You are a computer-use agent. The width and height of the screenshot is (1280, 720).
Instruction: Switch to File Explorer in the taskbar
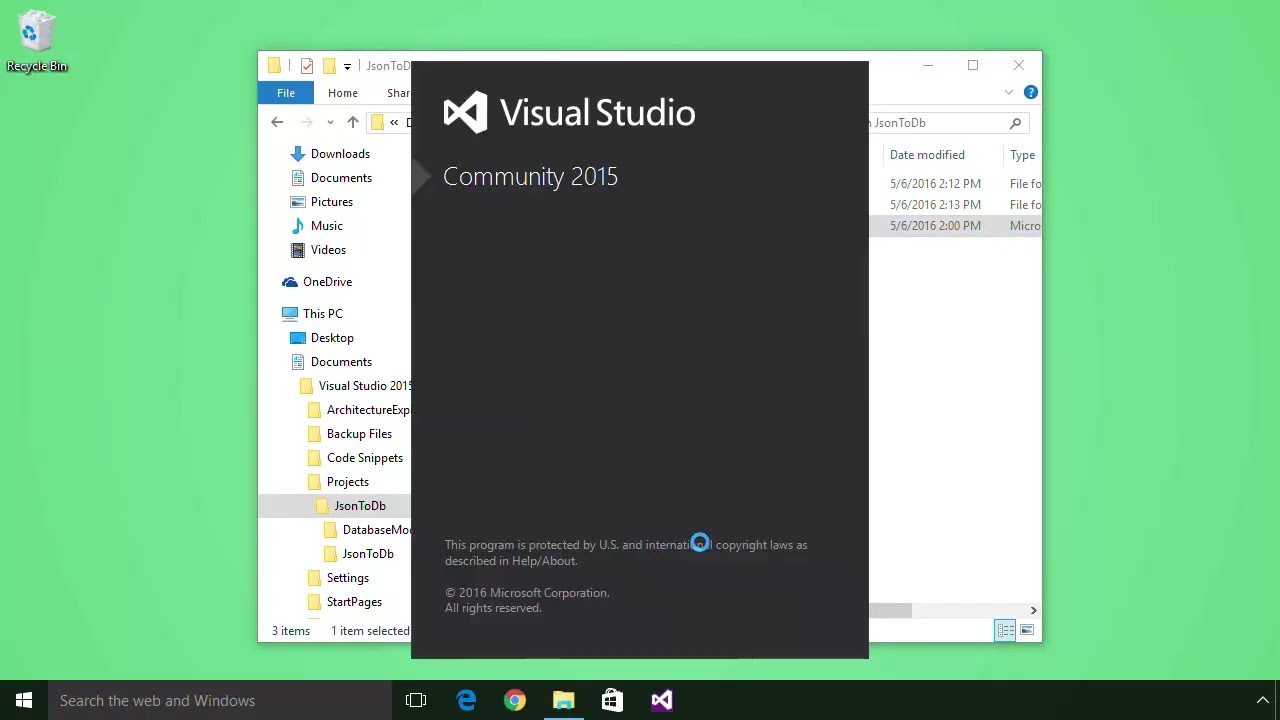[x=564, y=700]
